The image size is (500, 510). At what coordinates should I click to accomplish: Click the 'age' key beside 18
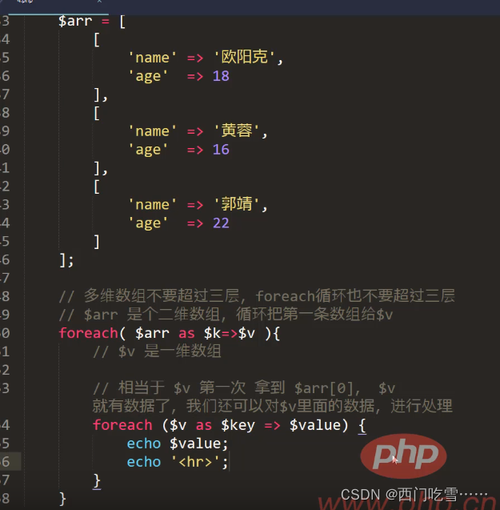coord(148,76)
